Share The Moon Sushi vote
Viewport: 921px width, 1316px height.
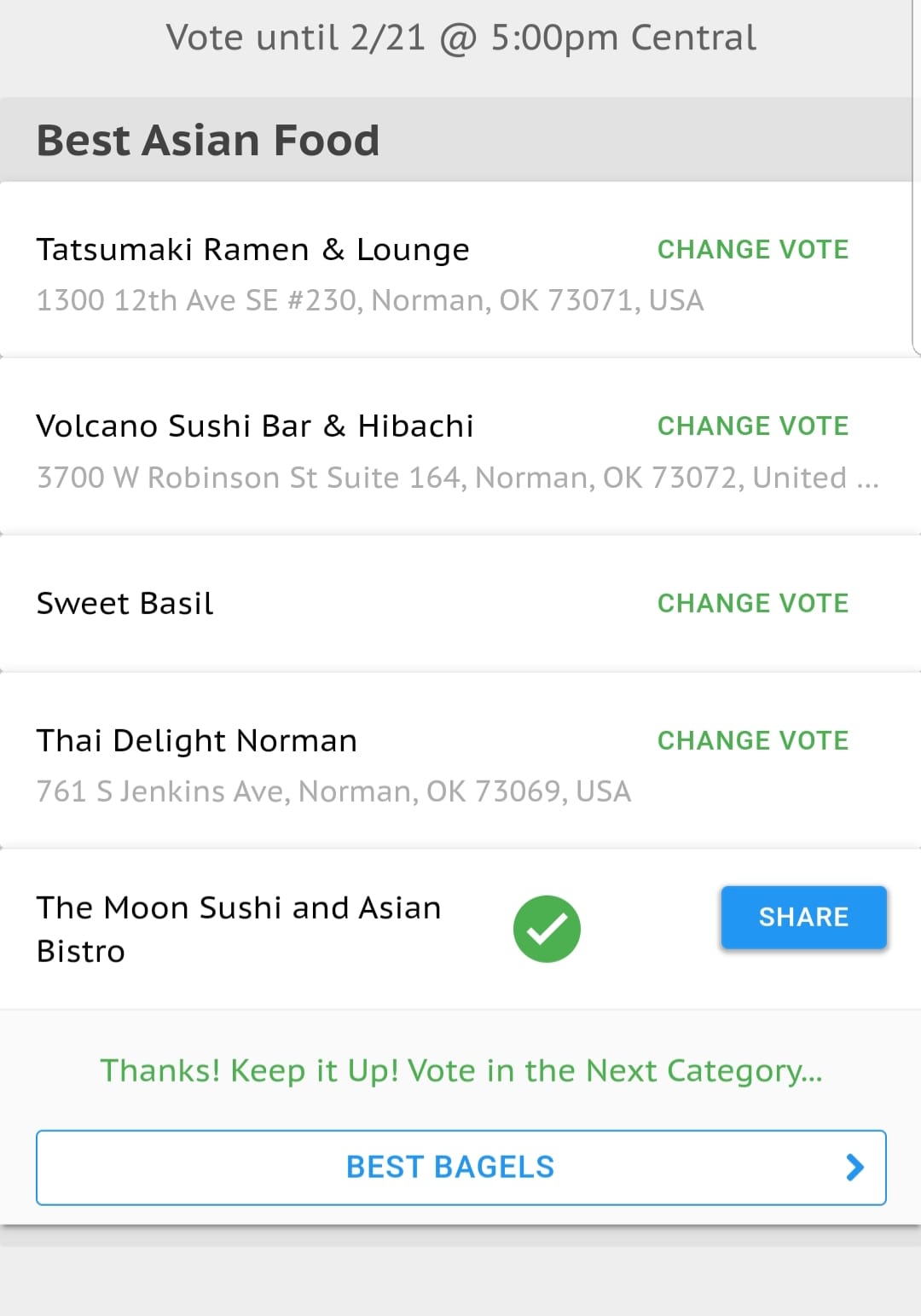coord(803,917)
